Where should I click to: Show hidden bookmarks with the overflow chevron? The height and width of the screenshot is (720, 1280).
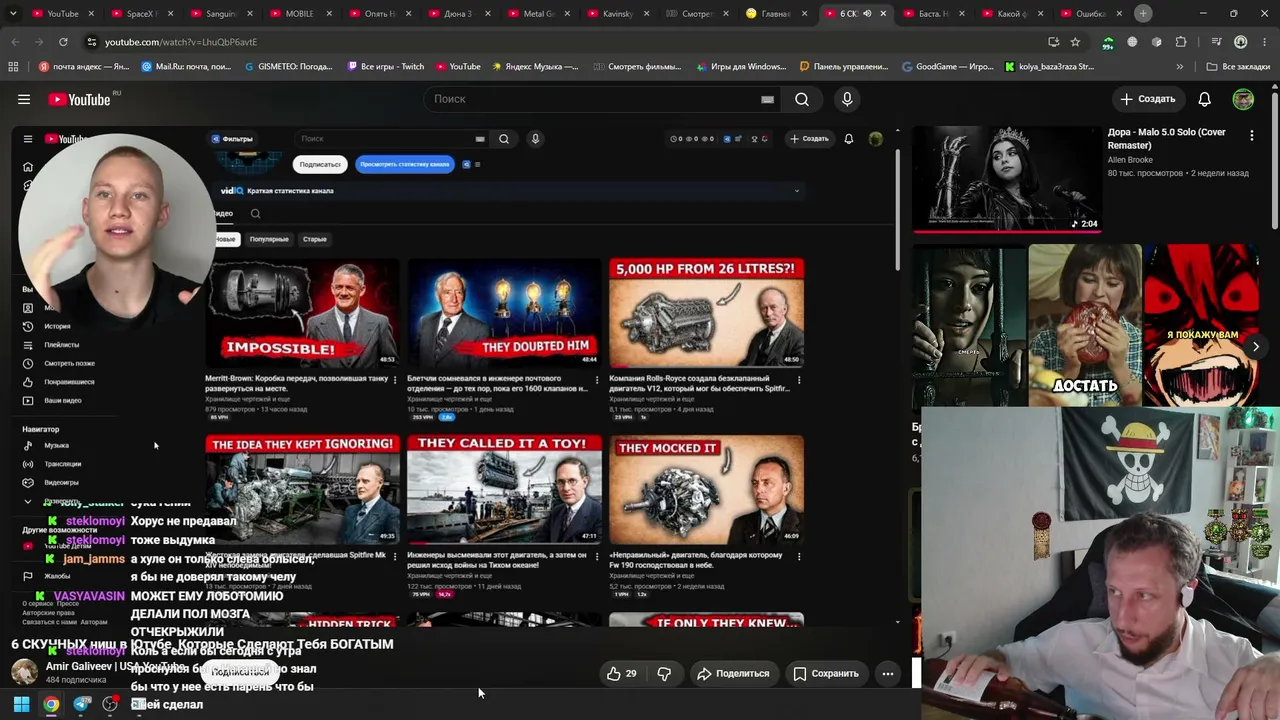(1180, 67)
